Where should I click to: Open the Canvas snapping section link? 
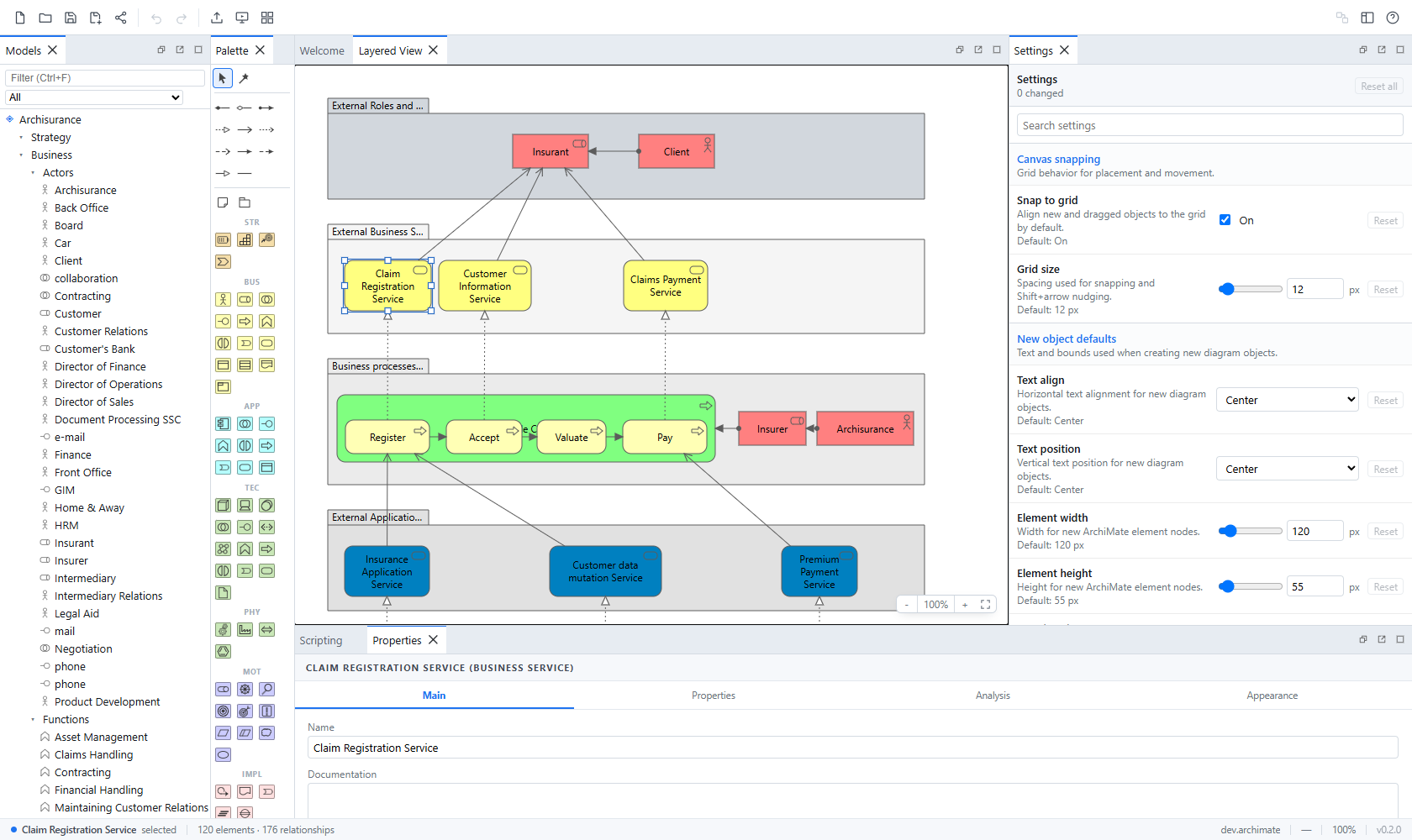click(x=1058, y=159)
